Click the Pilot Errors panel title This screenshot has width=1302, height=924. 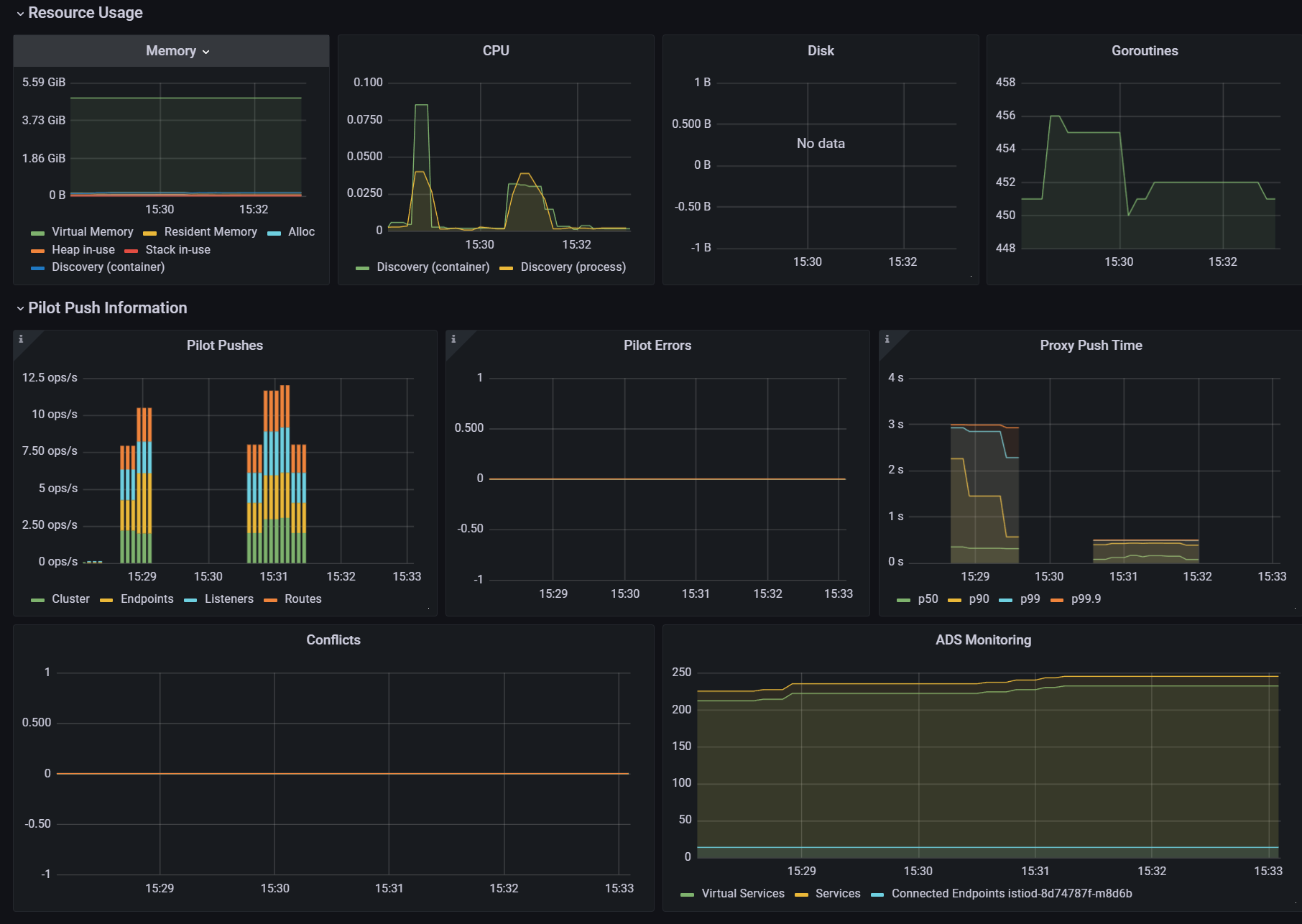coord(657,346)
